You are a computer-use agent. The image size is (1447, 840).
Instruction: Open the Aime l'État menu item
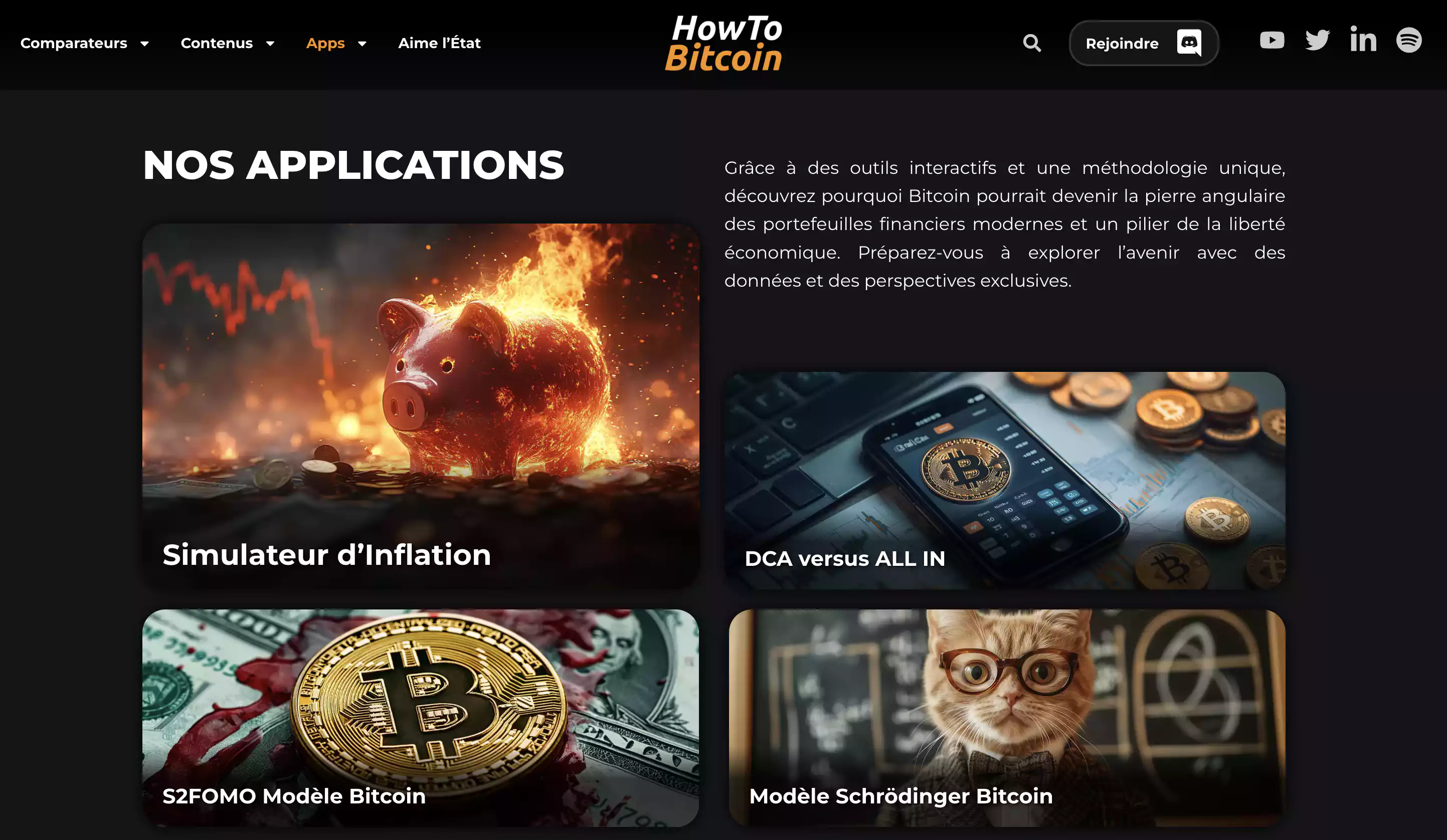[439, 43]
